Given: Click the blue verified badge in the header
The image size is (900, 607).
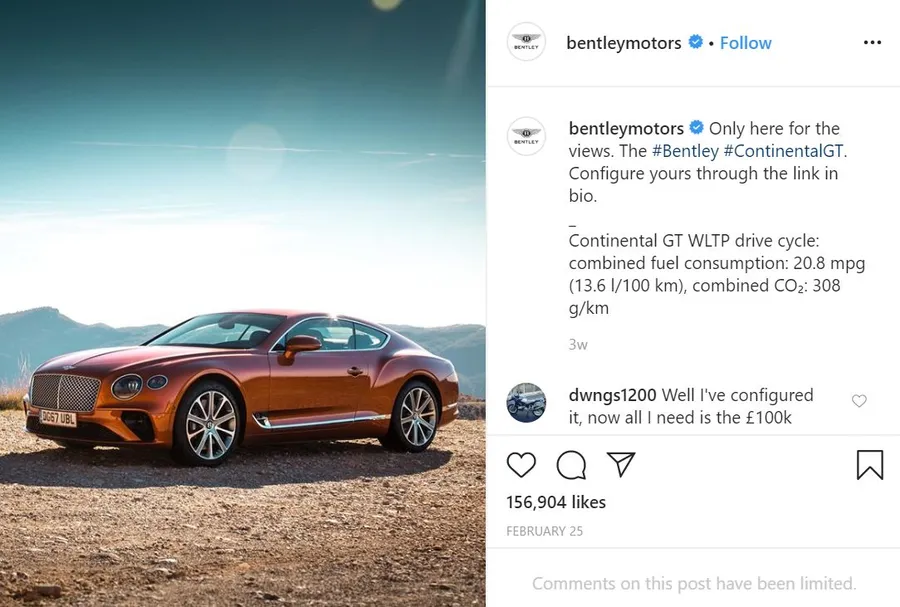Looking at the screenshot, I should pos(696,42).
